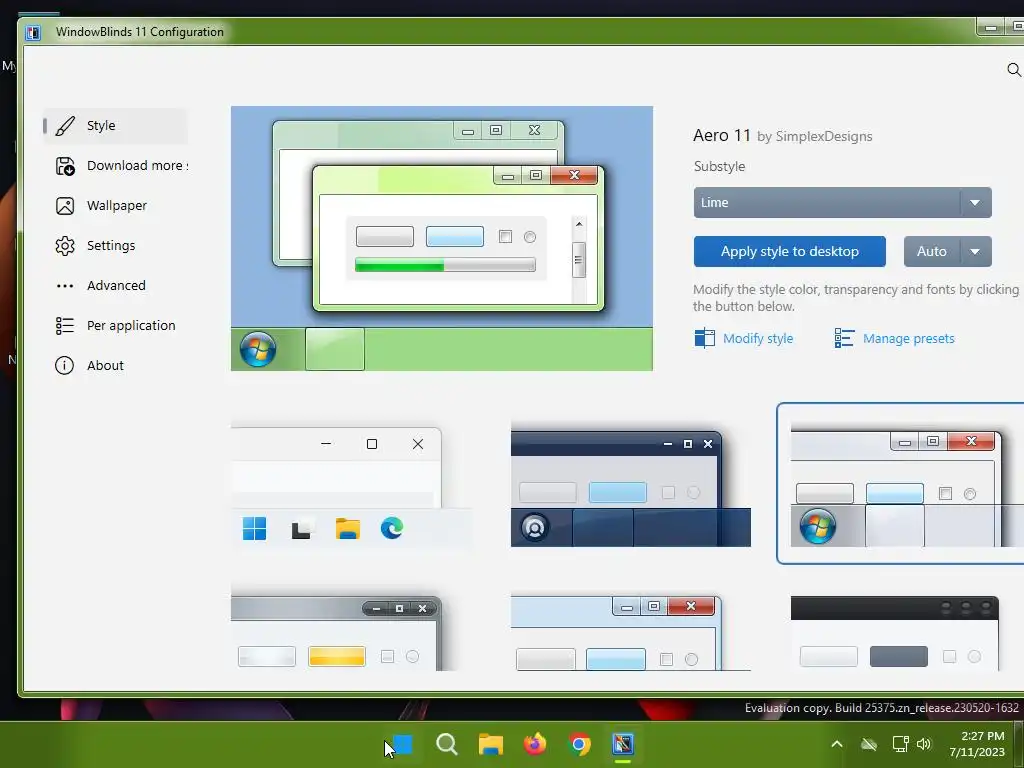This screenshot has height=768, width=1024.
Task: Open the Advanced section
Action: pyautogui.click(x=116, y=285)
